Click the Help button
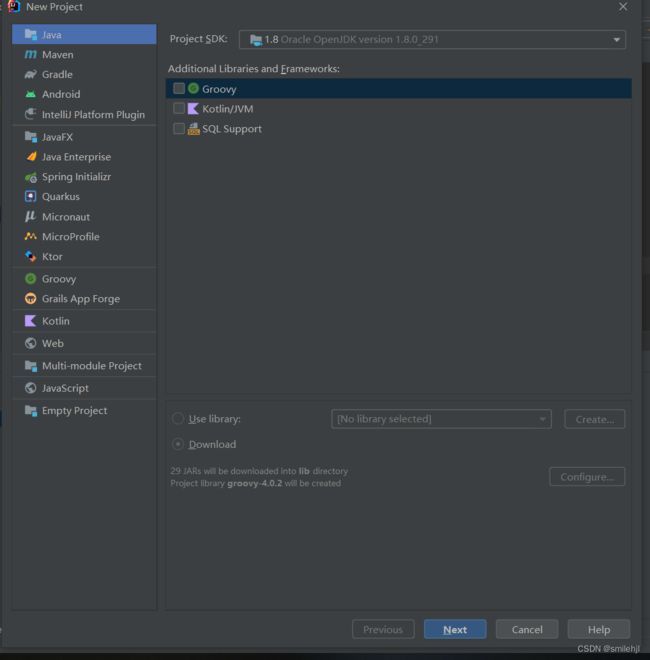 pyautogui.click(x=599, y=629)
